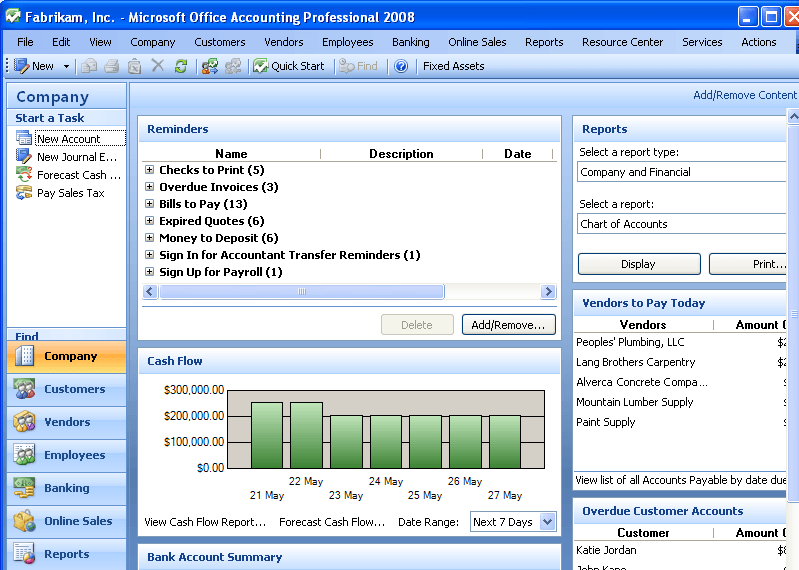Click the Forecast Cash Flow task icon

tap(24, 174)
